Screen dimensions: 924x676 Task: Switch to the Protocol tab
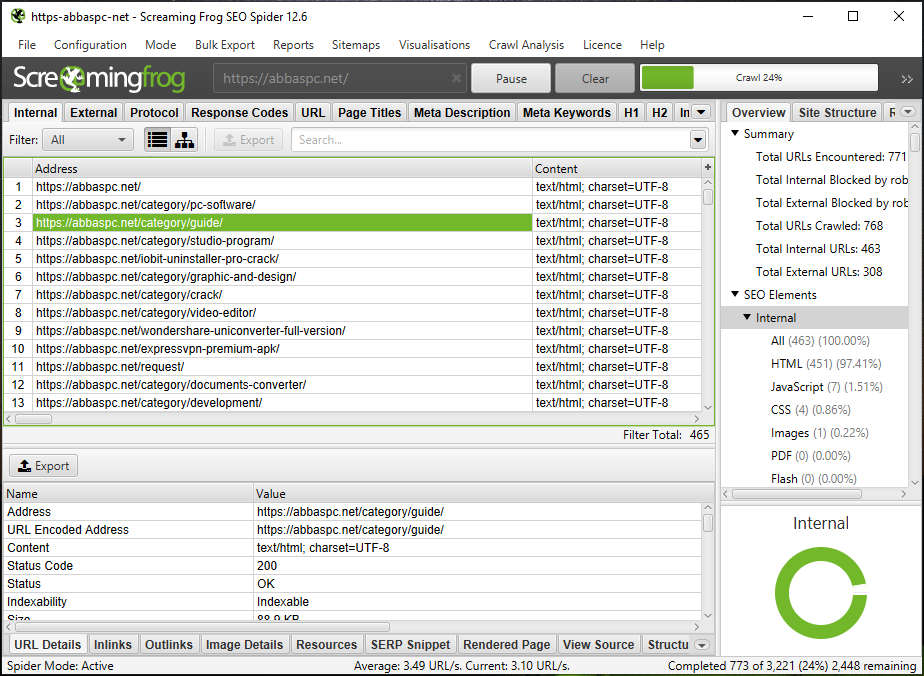(x=154, y=113)
